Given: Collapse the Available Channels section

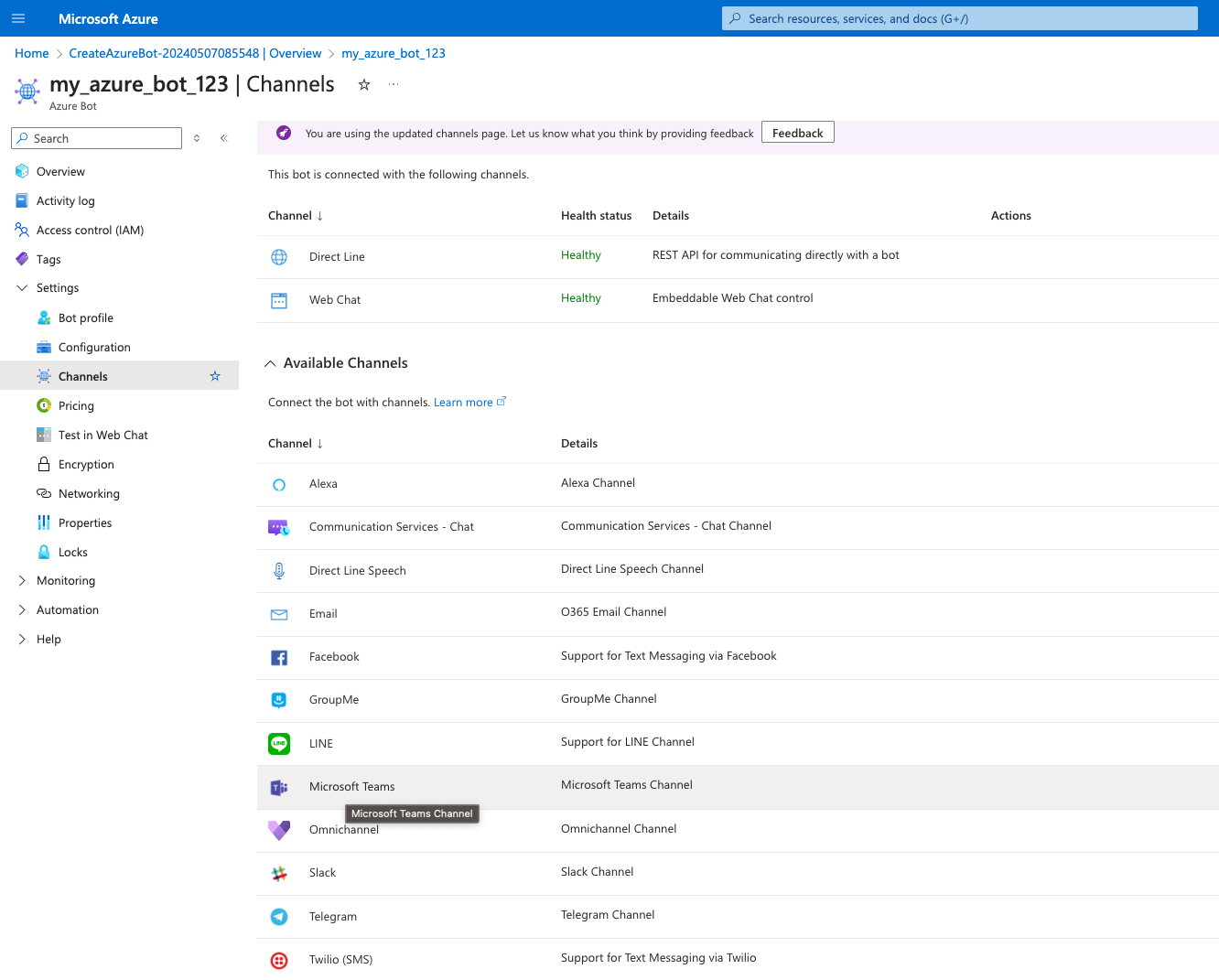Looking at the screenshot, I should (x=270, y=363).
